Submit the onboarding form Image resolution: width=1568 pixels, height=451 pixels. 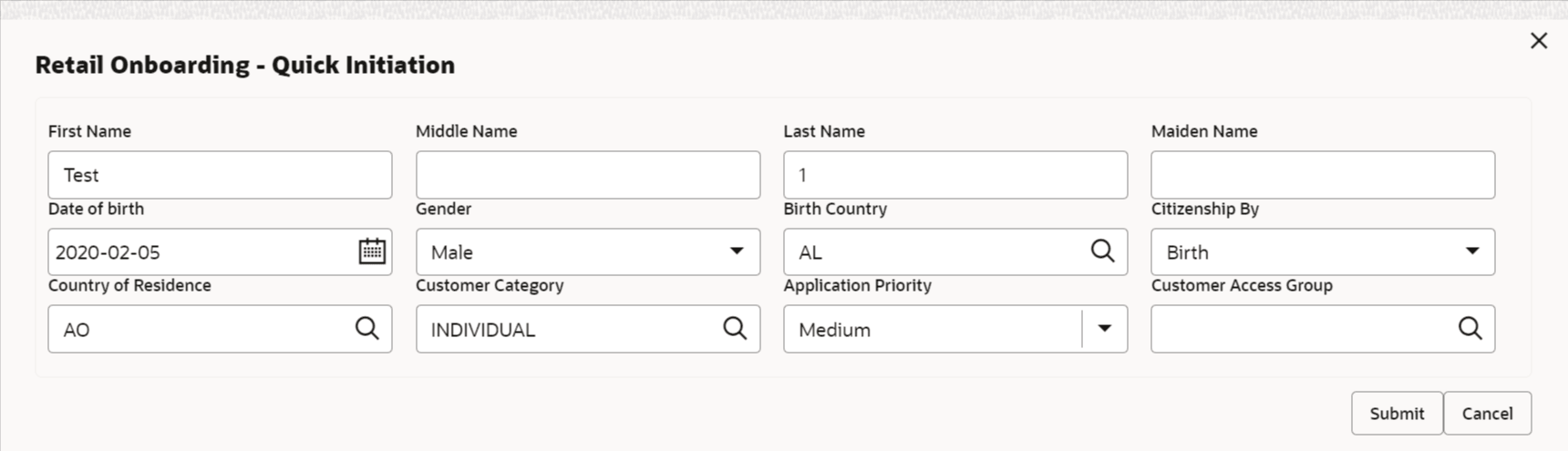point(1396,414)
